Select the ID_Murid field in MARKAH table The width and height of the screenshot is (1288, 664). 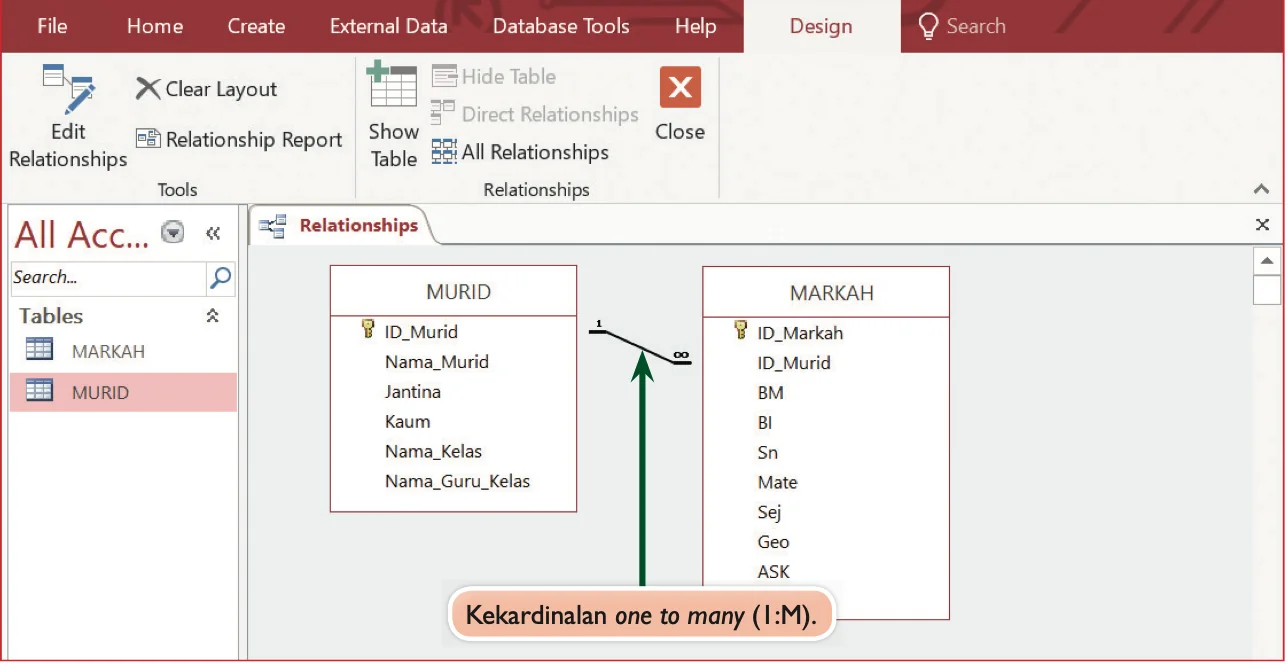[x=794, y=363]
